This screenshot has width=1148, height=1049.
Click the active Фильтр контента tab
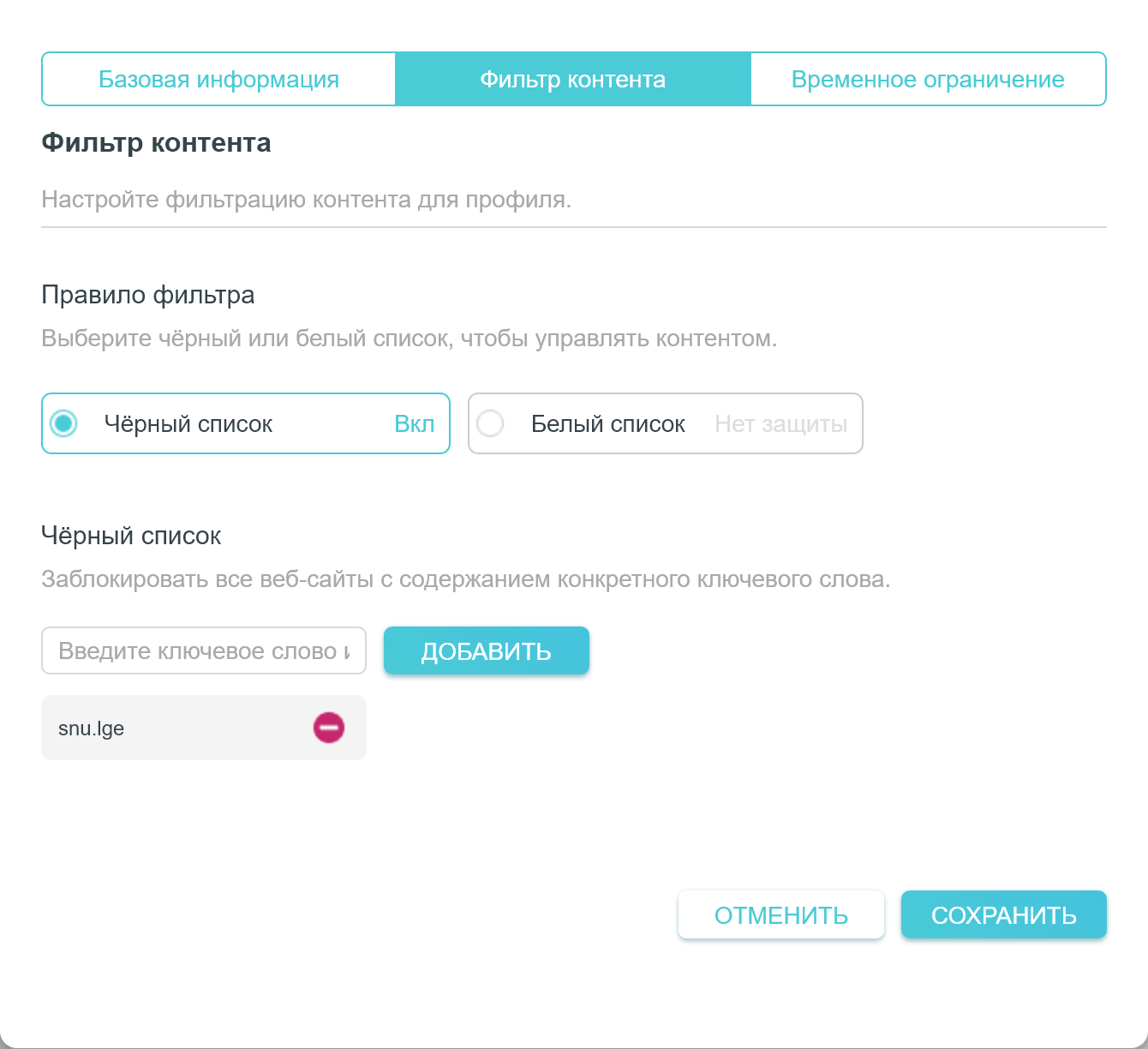(x=572, y=80)
